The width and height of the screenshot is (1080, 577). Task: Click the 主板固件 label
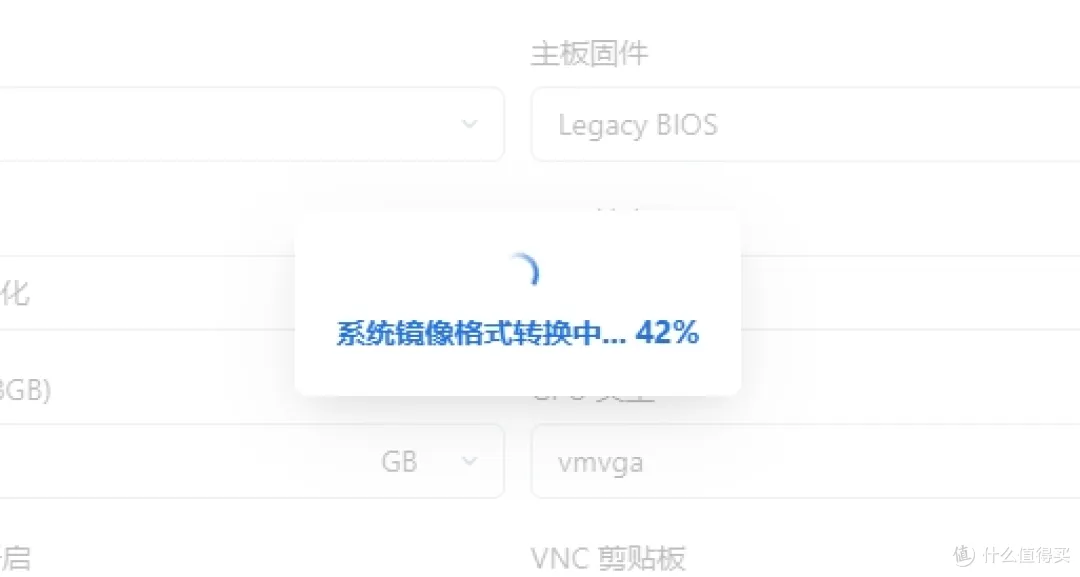coord(590,54)
